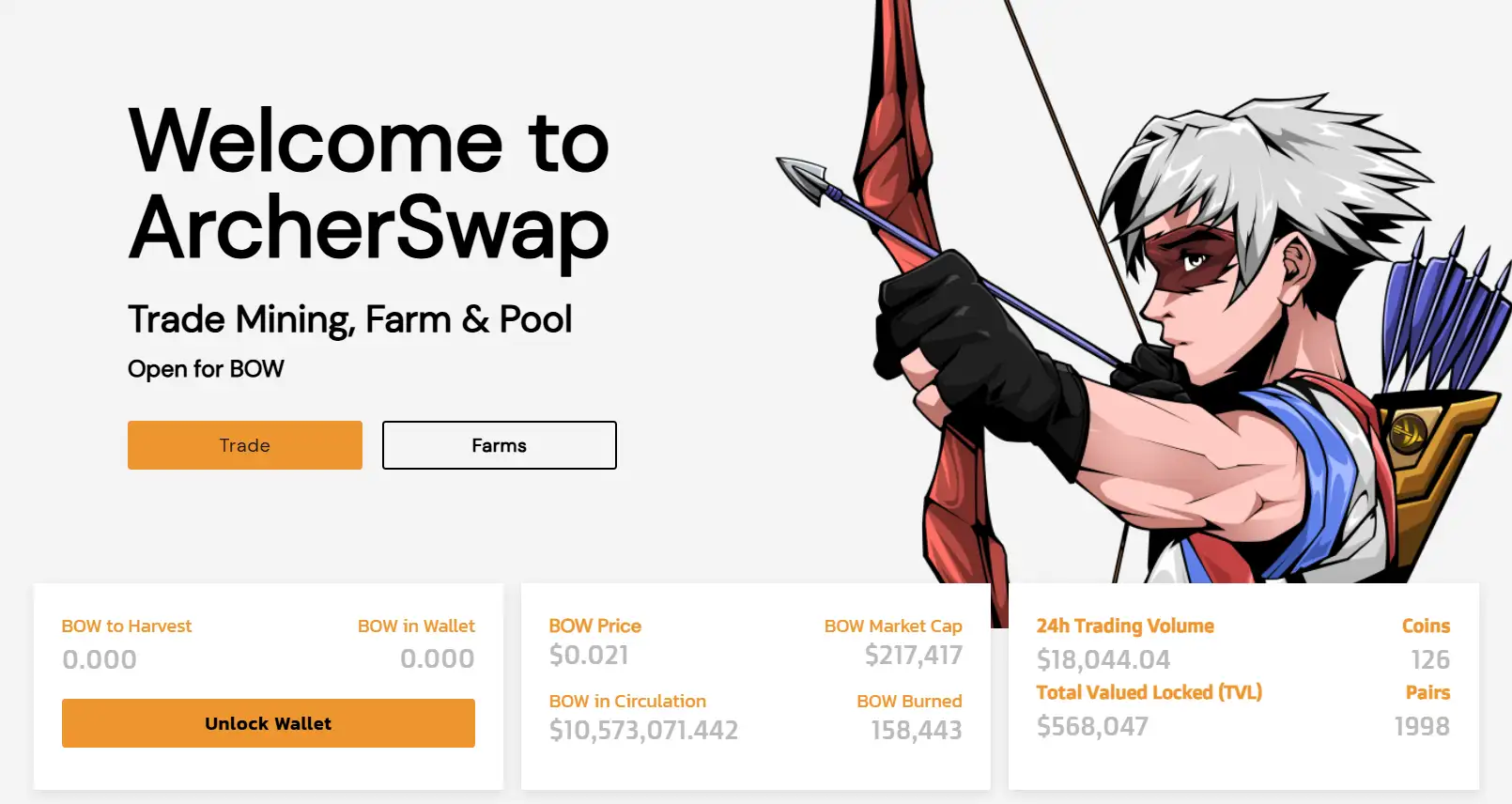Click the BOW Burned value 158,443
1512x804 pixels.
click(x=917, y=731)
